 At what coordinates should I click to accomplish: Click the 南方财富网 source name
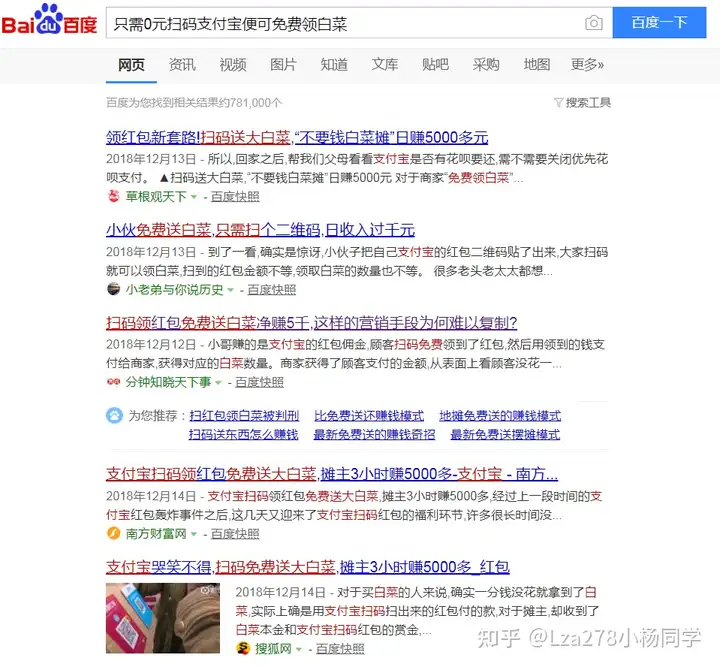(156, 534)
